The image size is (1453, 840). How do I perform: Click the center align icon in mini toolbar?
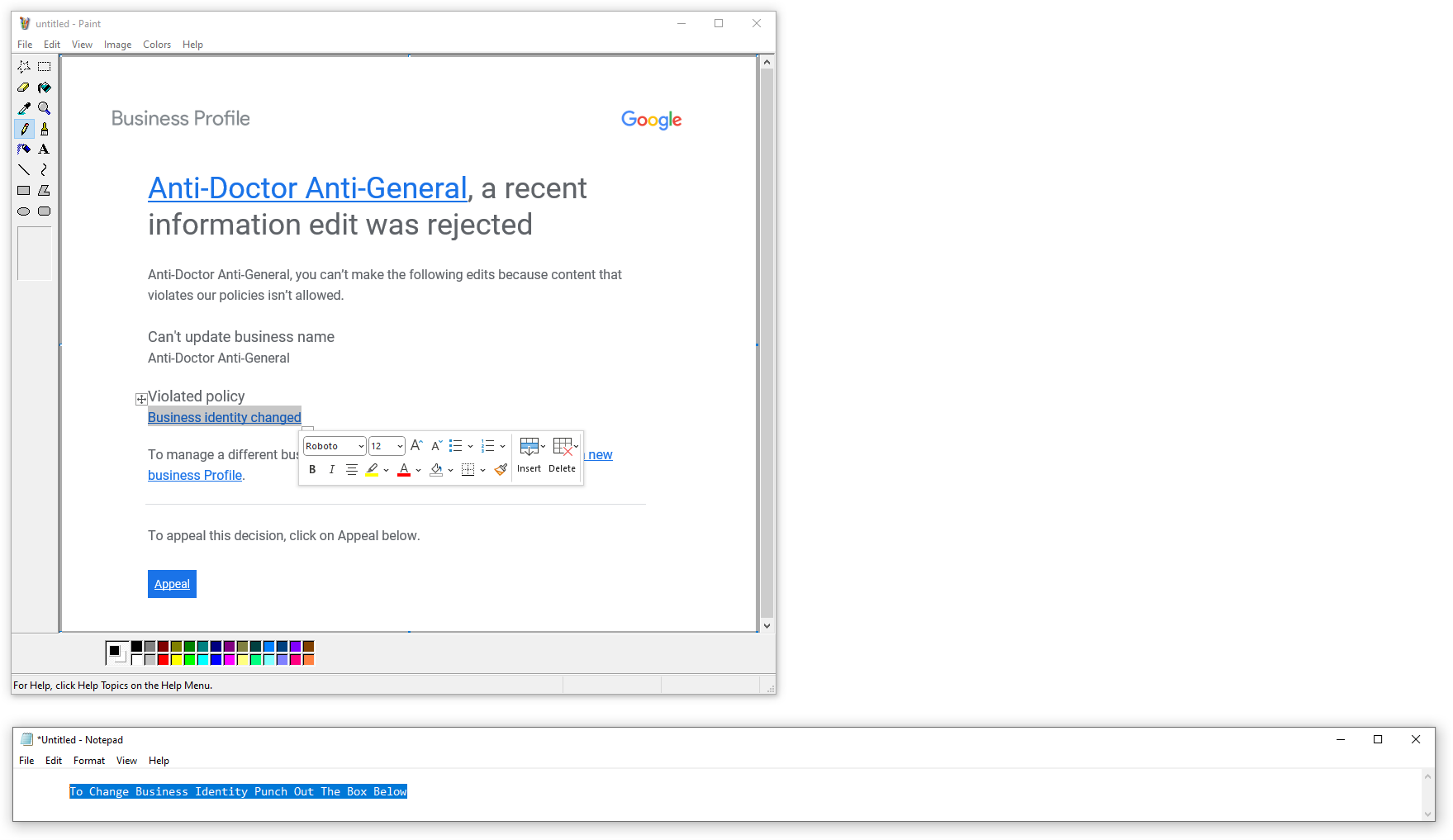coord(352,470)
